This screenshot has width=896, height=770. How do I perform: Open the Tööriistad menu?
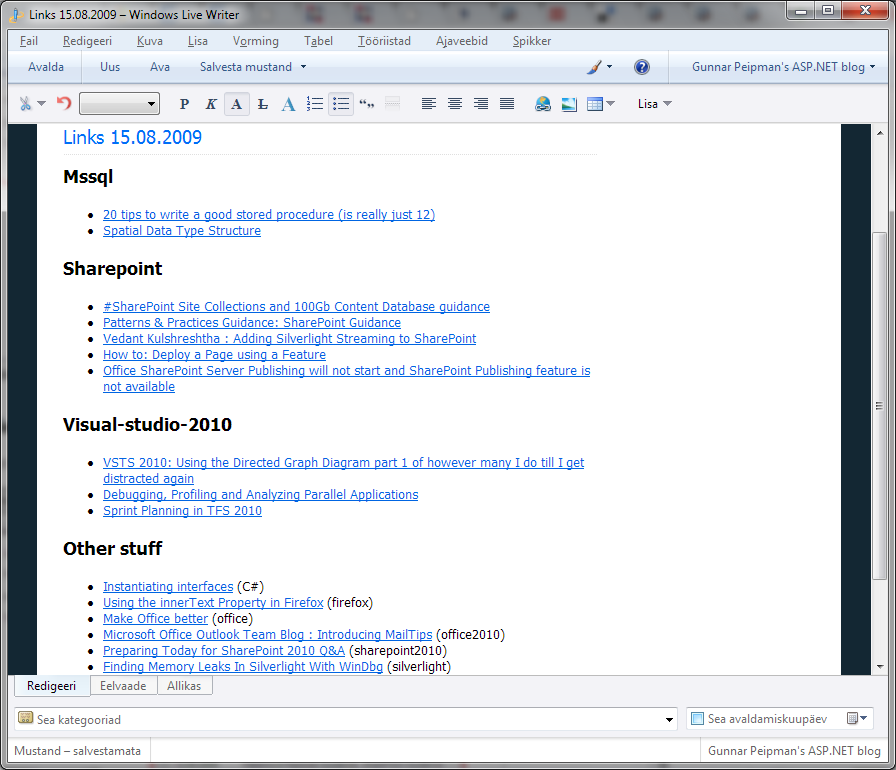384,41
